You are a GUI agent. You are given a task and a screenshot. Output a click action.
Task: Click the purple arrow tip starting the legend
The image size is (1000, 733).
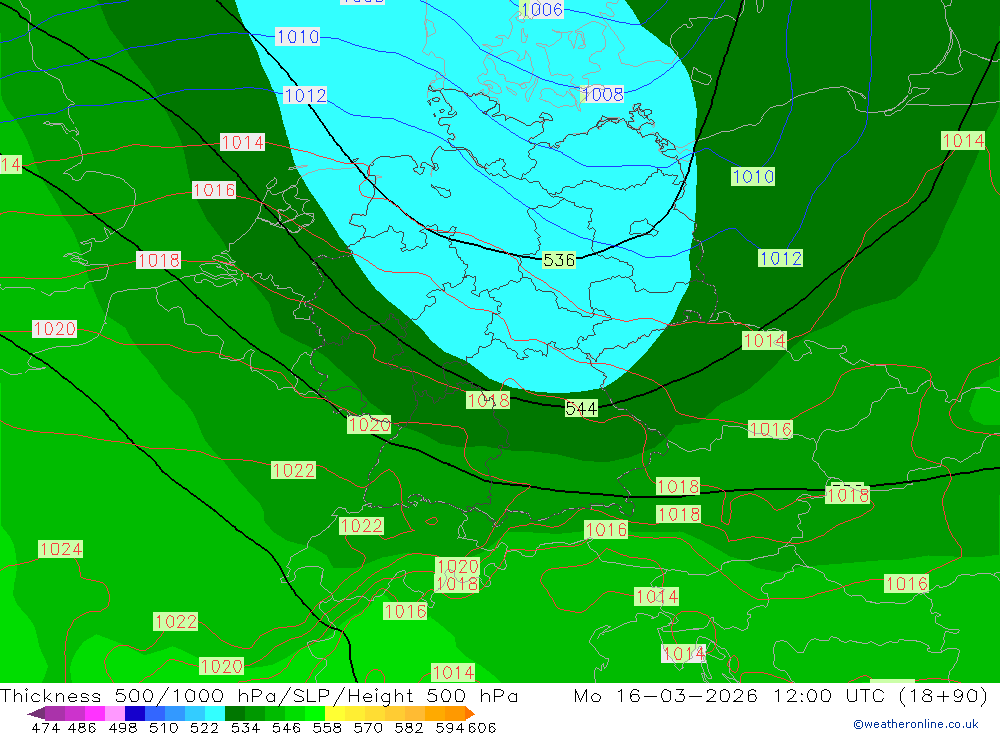36,713
